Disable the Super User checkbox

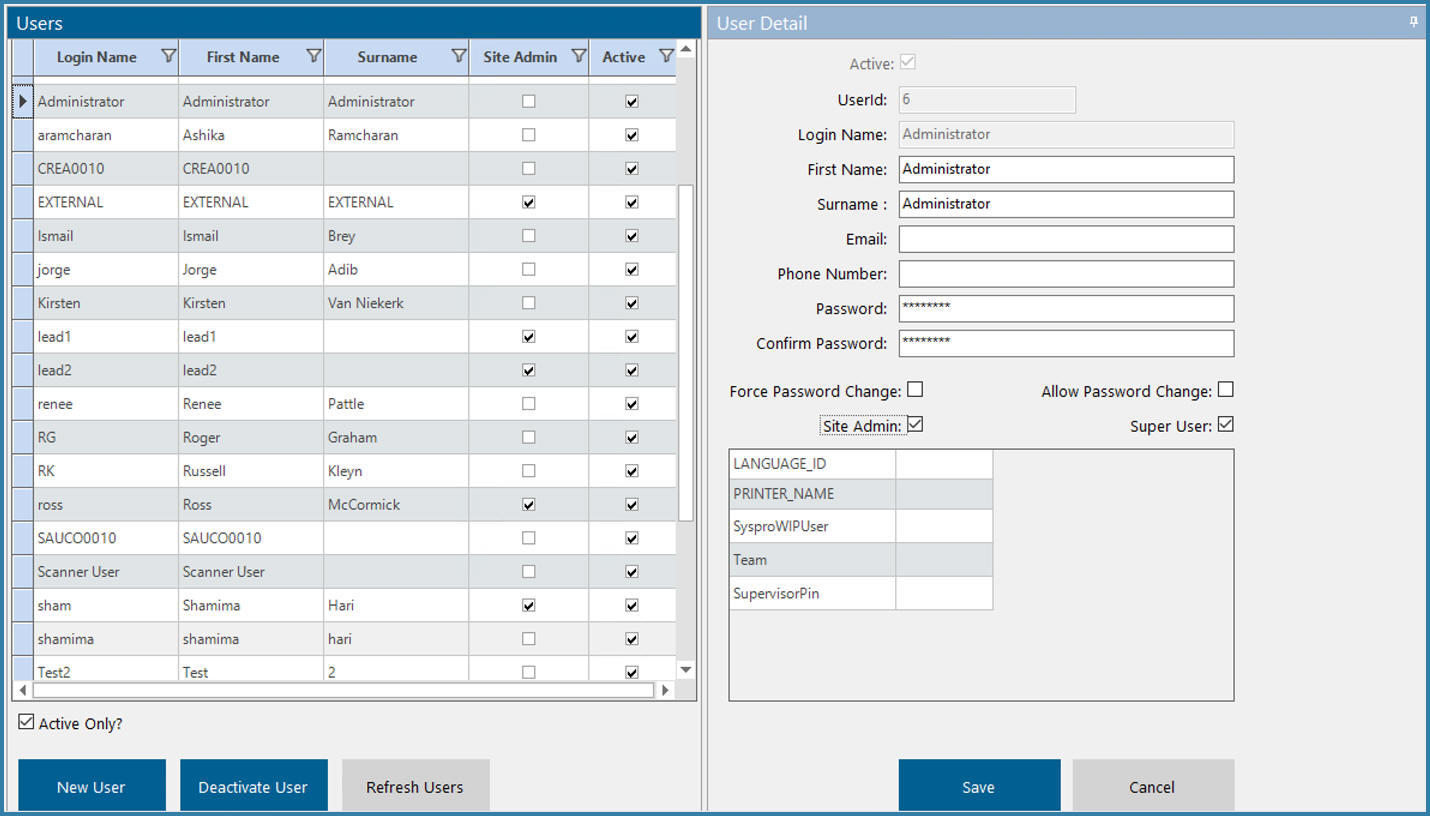1226,424
